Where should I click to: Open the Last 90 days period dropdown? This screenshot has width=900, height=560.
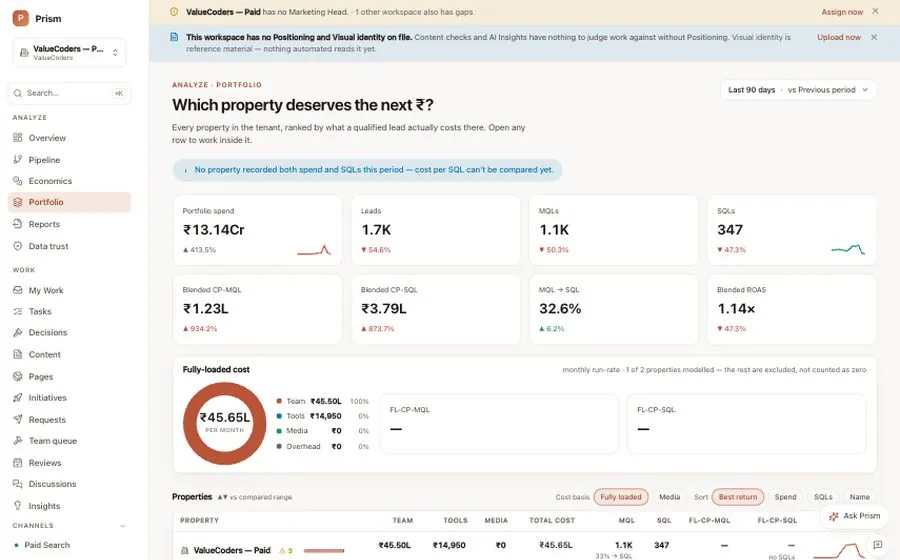798,90
